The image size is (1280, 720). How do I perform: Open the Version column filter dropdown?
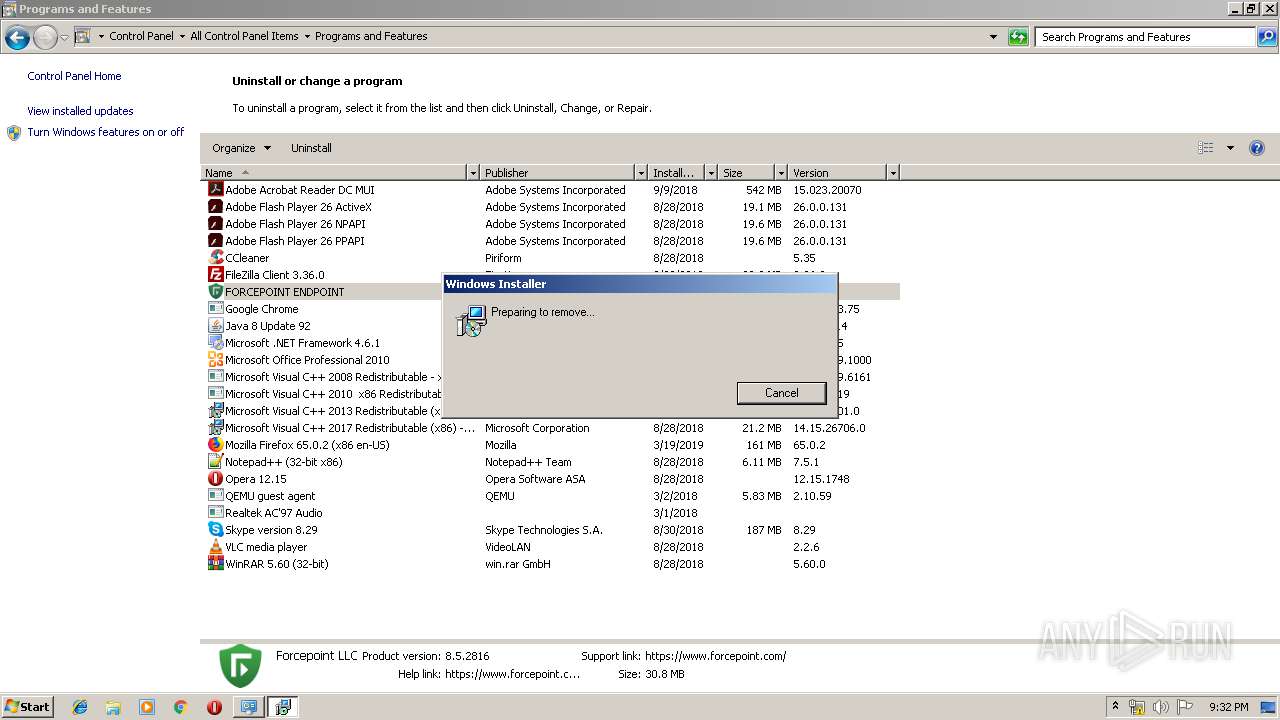click(x=893, y=173)
